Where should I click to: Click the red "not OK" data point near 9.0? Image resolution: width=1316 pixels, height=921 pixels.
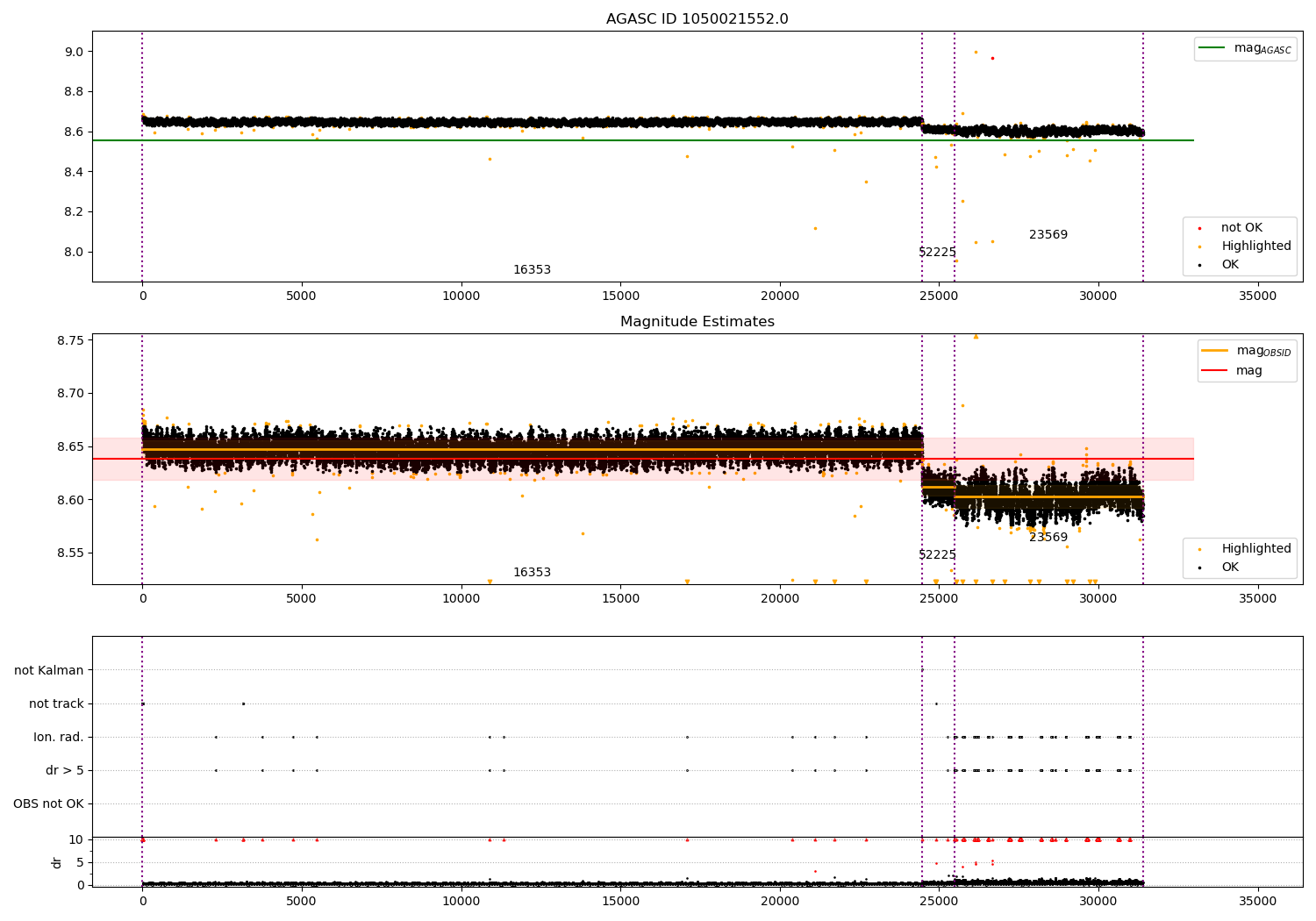coord(992,58)
